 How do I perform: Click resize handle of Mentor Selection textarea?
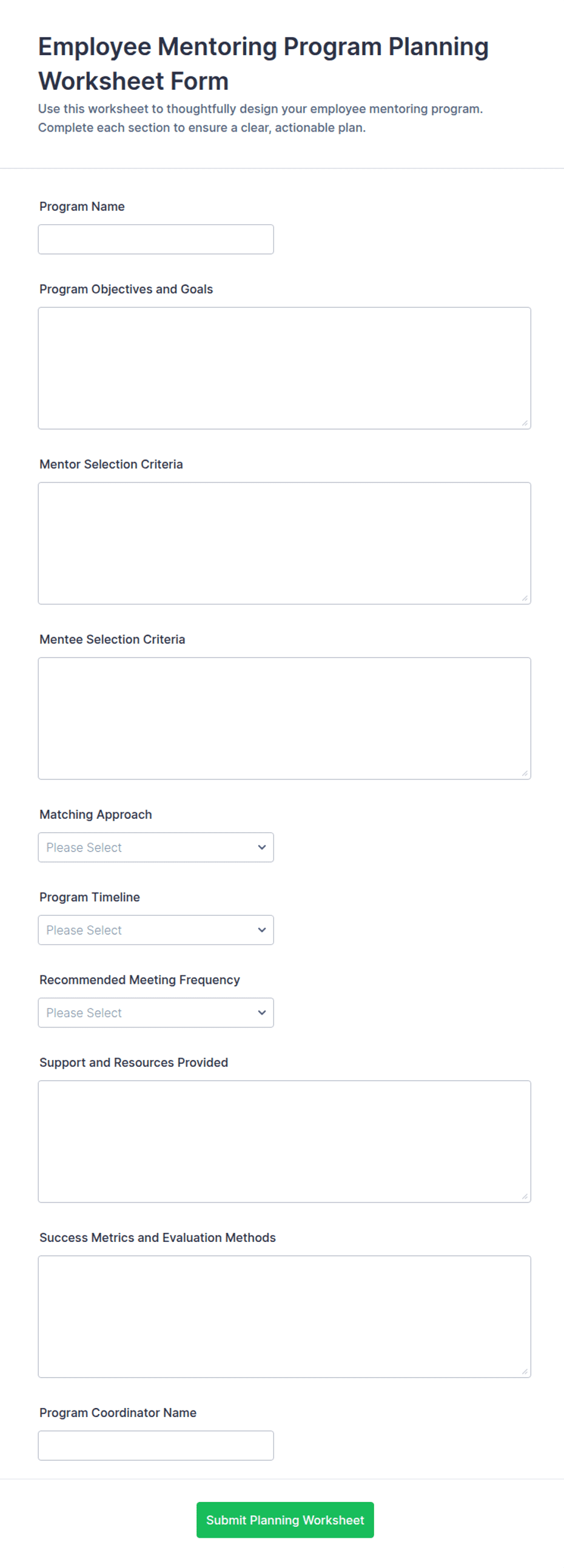pos(525,599)
